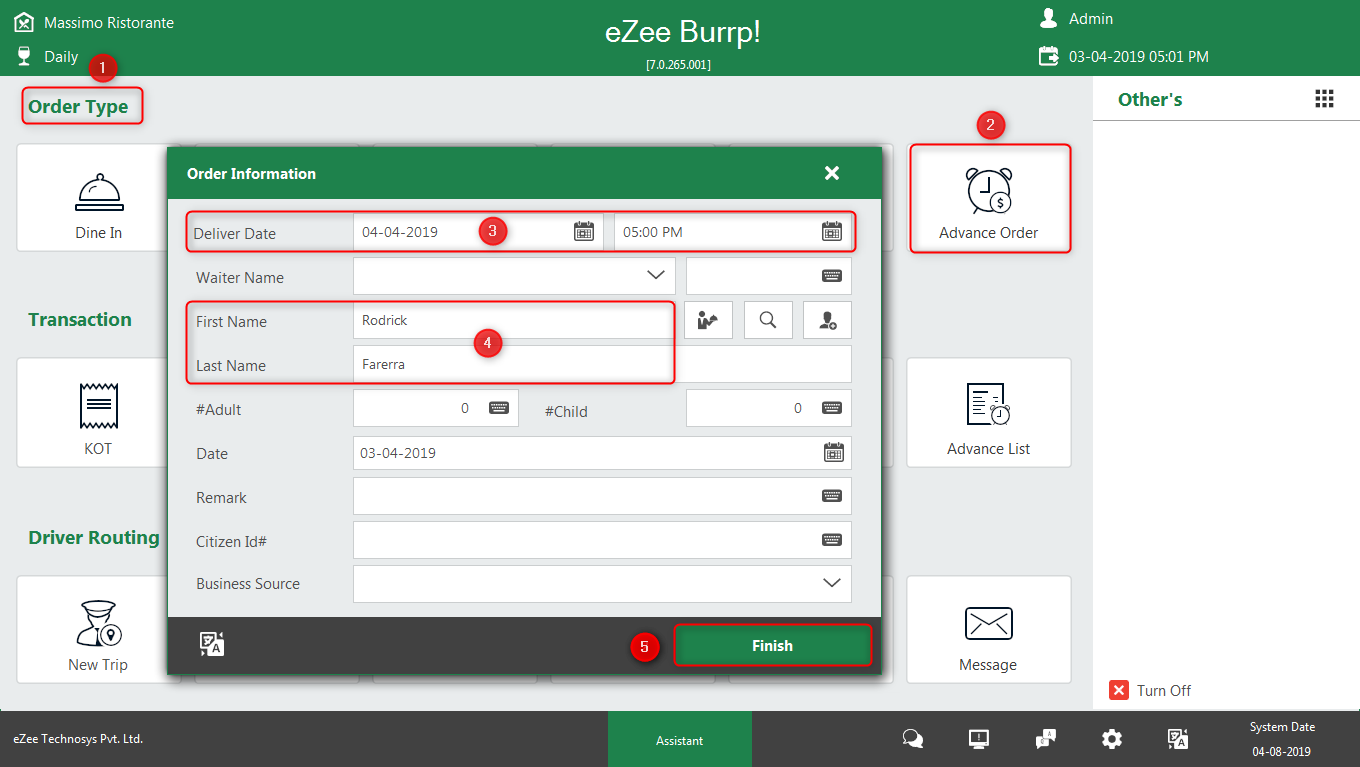
Task: Click the Massimo Ristorante restaurant icon
Action: point(24,22)
